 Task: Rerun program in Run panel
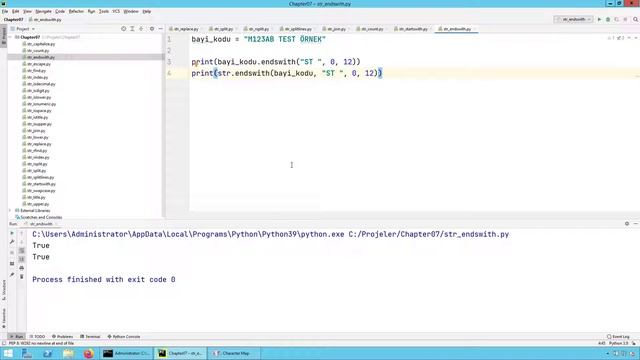[x=12, y=233]
